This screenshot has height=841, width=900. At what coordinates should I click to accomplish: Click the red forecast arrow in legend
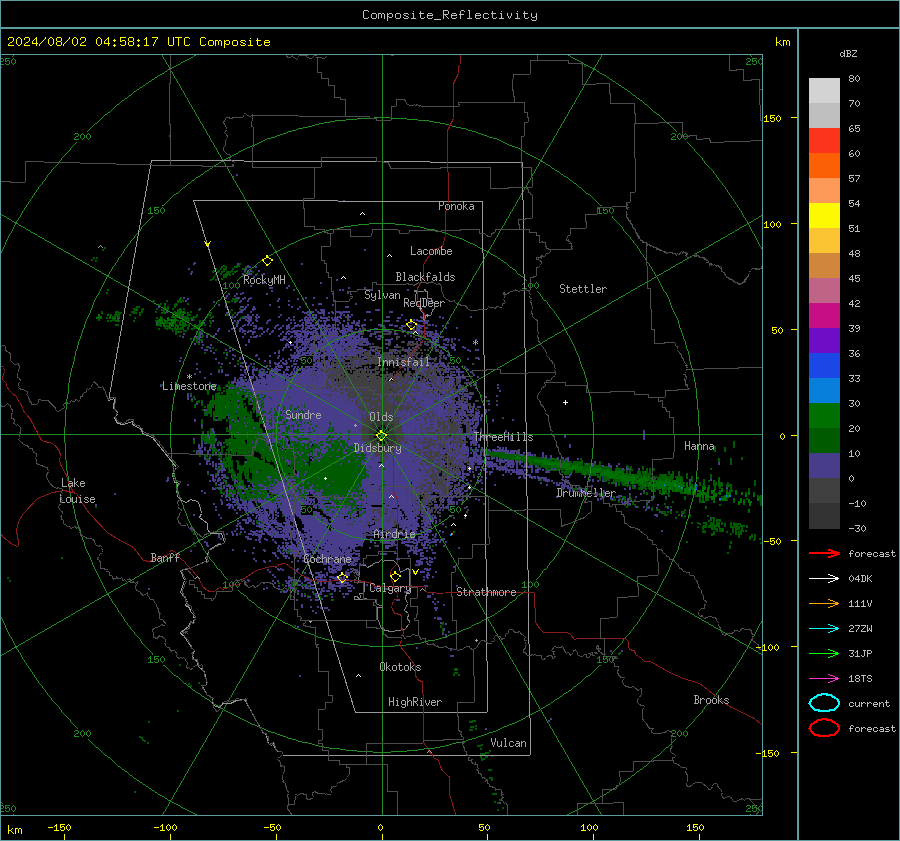(824, 553)
